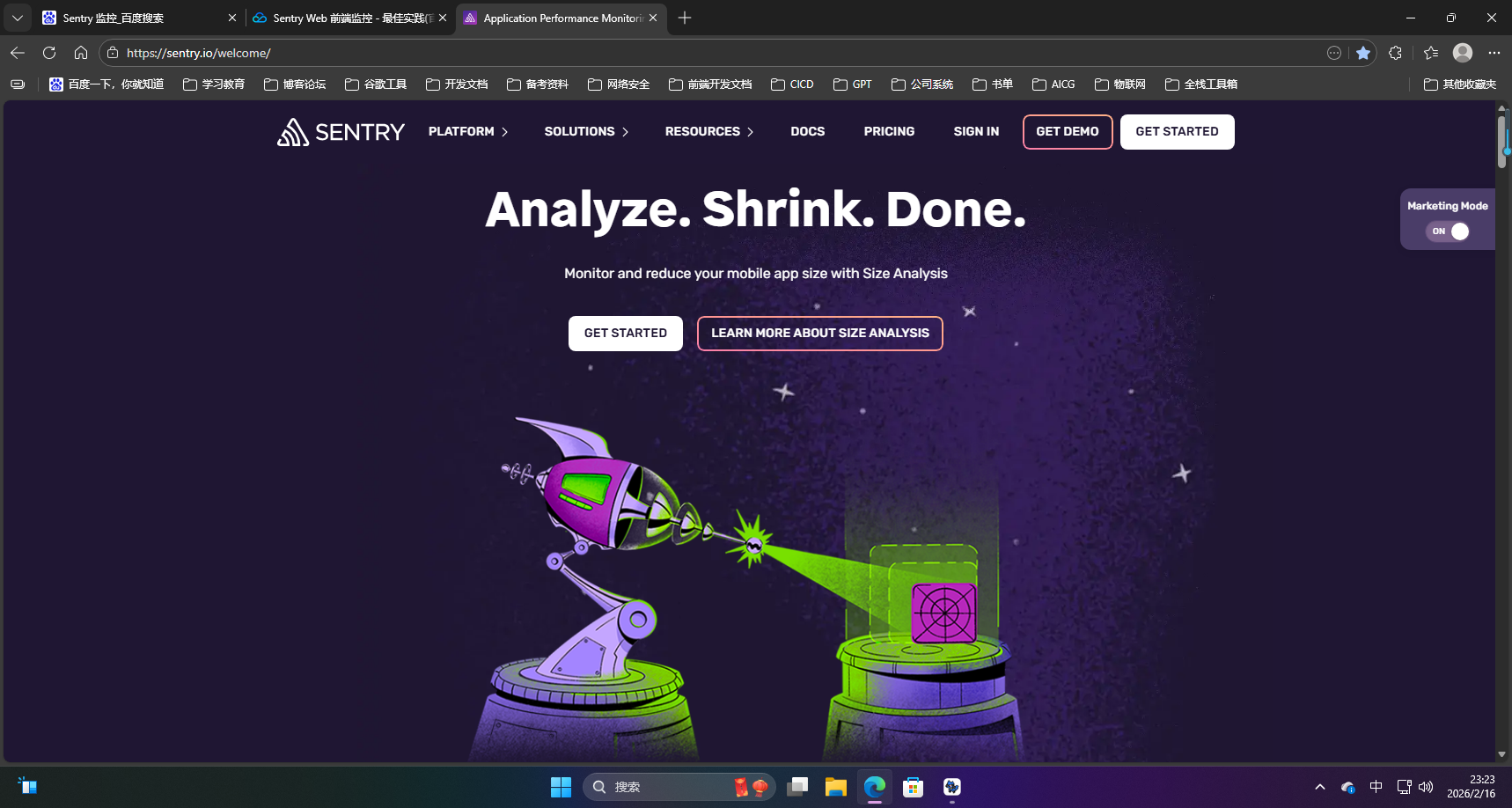The height and width of the screenshot is (808, 1512).
Task: Click GET DEMO button
Action: (x=1068, y=132)
